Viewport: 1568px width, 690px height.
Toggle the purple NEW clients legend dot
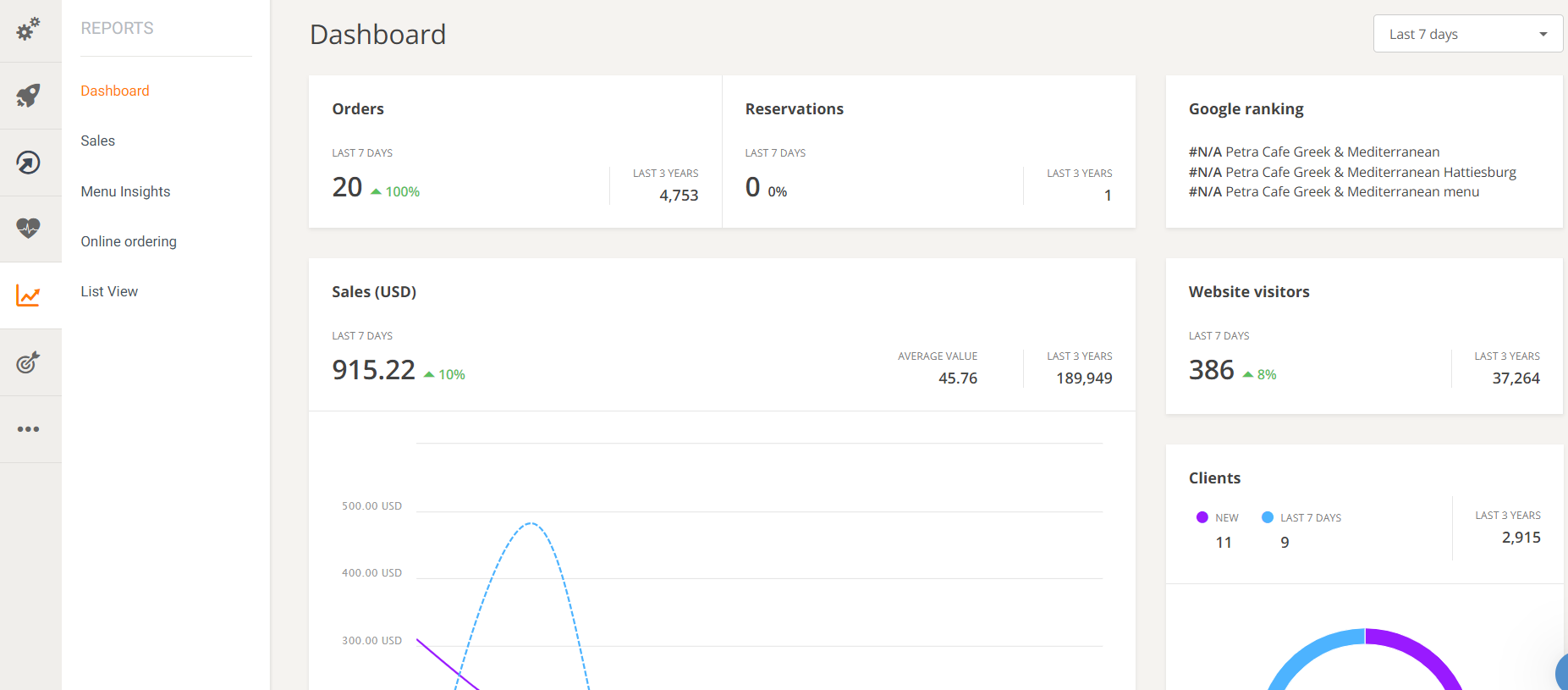(1202, 517)
